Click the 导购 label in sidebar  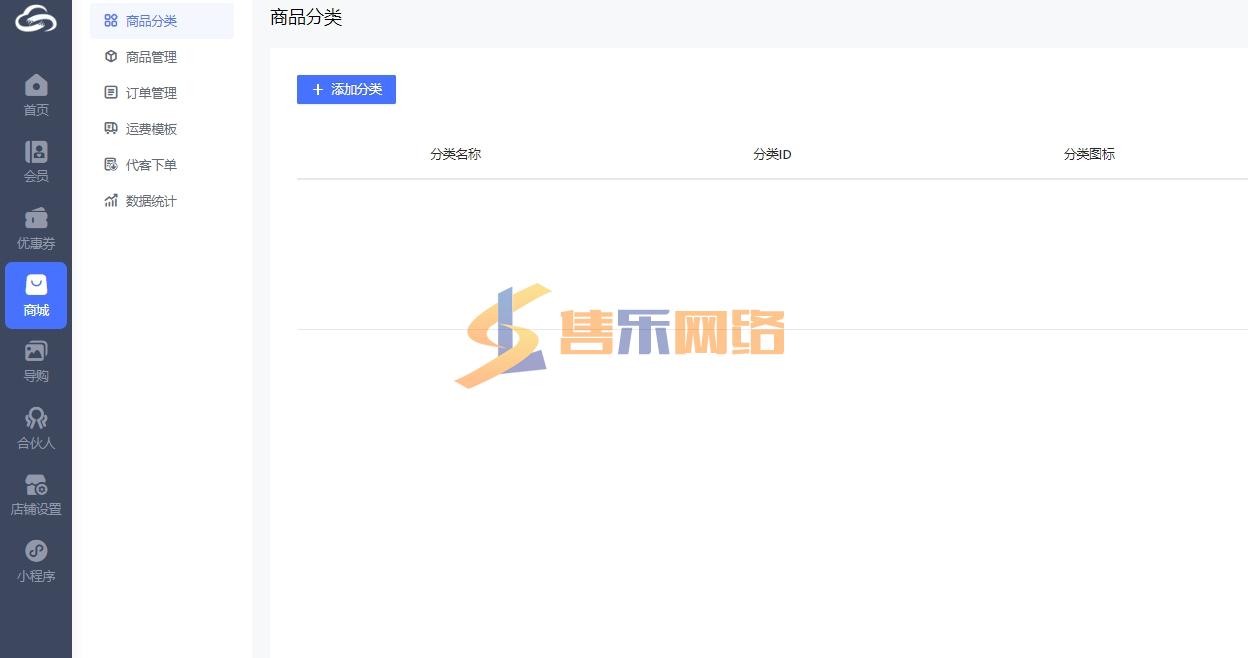[x=36, y=376]
